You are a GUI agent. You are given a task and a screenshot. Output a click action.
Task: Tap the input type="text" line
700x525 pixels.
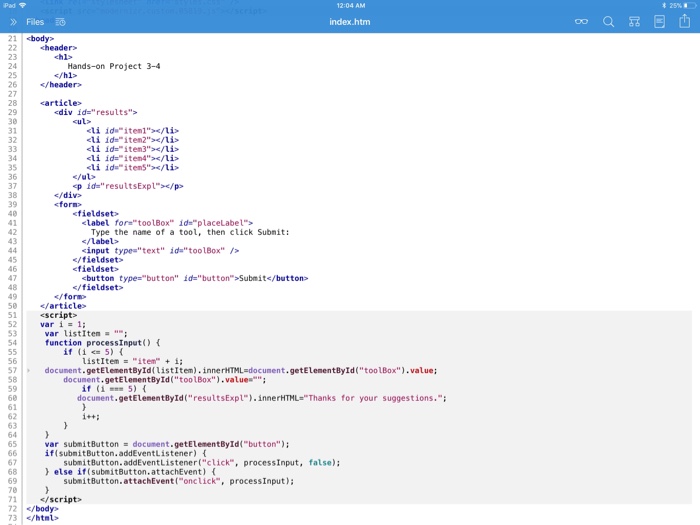(x=160, y=250)
